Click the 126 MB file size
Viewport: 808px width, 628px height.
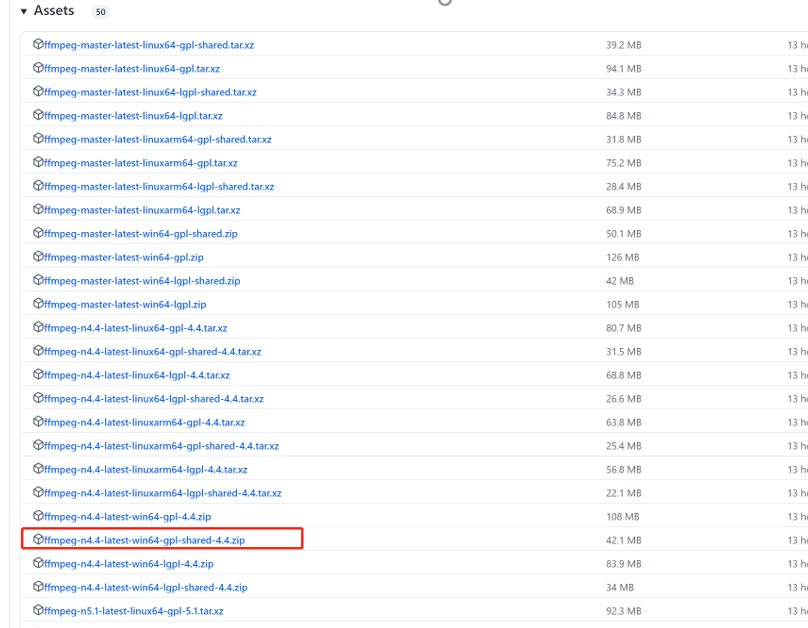622,258
